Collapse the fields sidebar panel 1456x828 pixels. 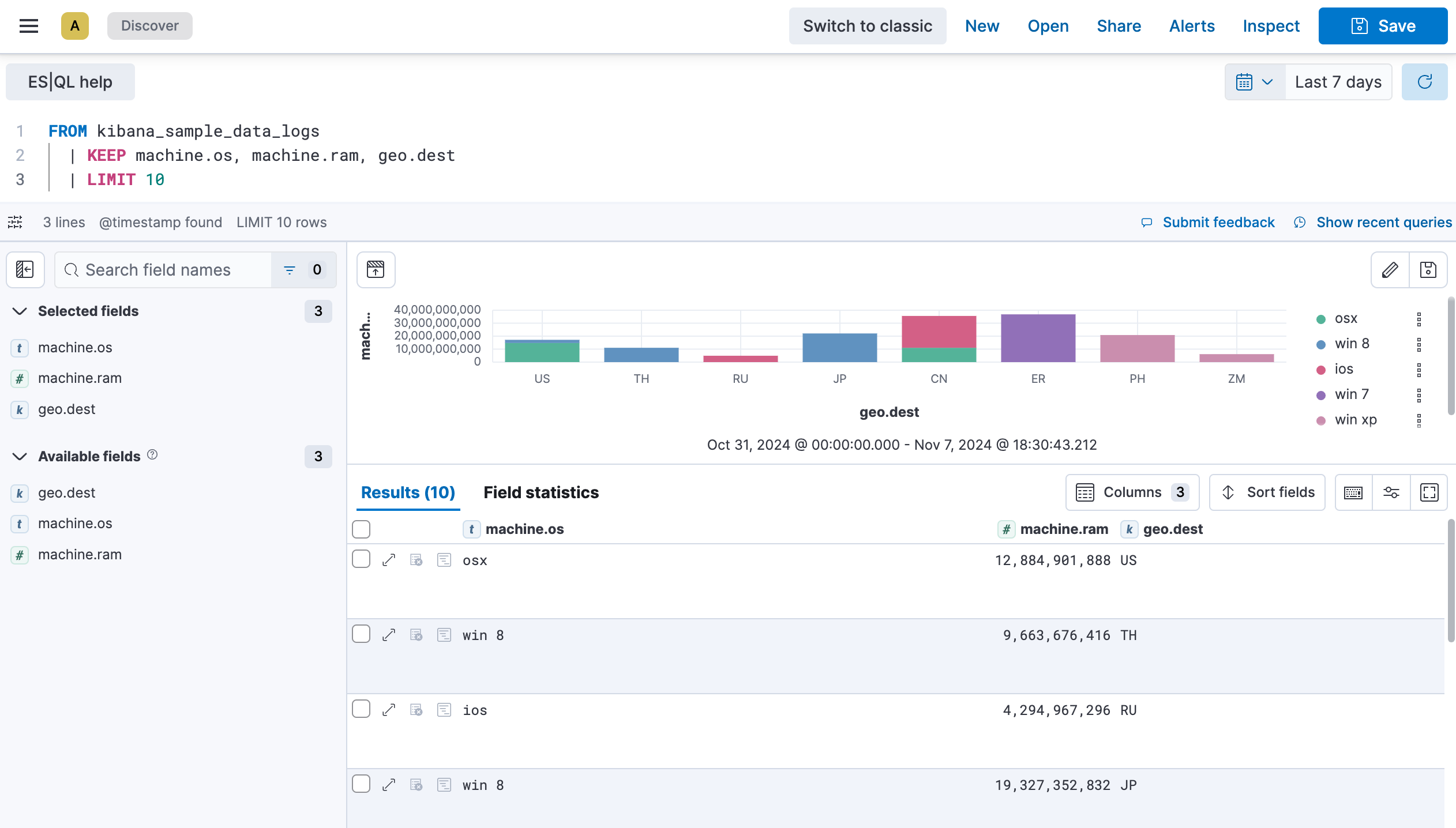[x=25, y=270]
